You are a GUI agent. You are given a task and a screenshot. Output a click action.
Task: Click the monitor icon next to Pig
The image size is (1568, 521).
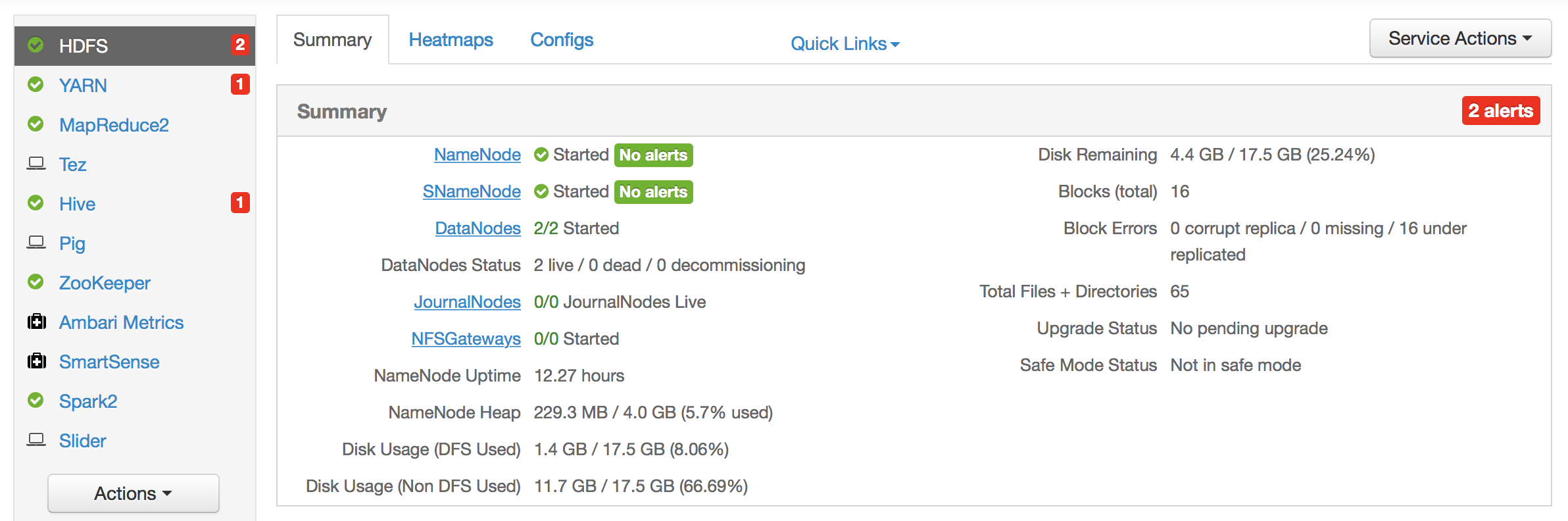click(36, 243)
